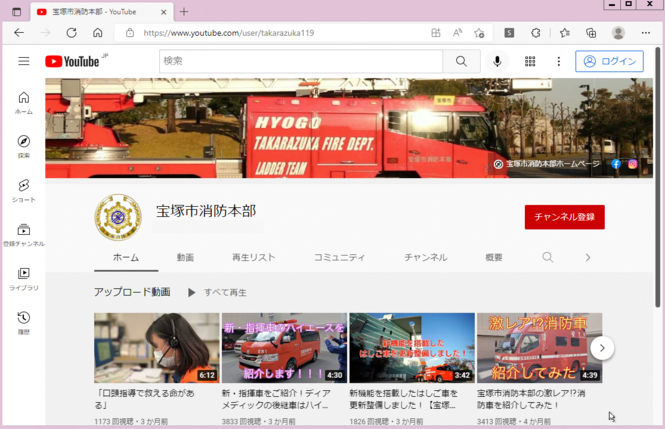Open the S extension icon in the toolbar
This screenshot has width=665, height=429.
point(509,33)
